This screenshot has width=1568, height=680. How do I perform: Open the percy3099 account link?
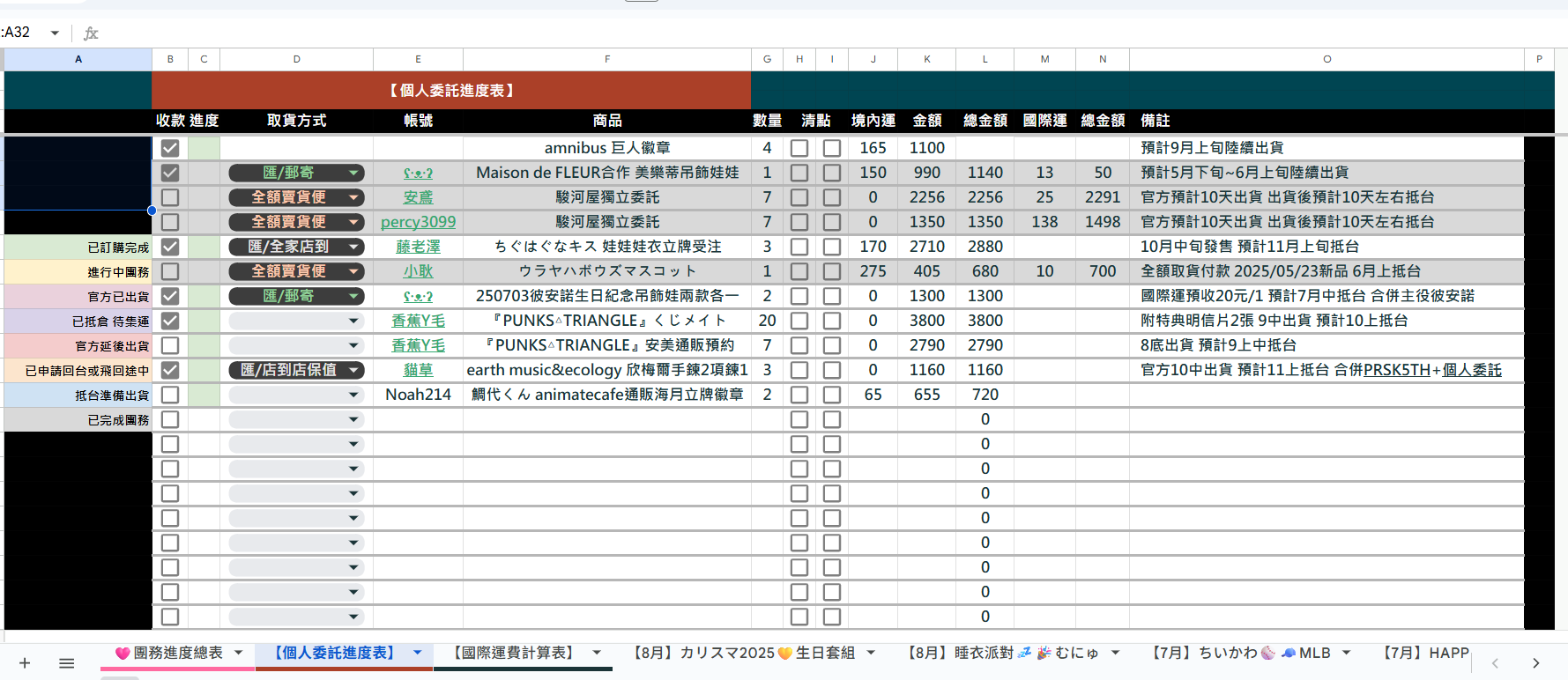[418, 222]
